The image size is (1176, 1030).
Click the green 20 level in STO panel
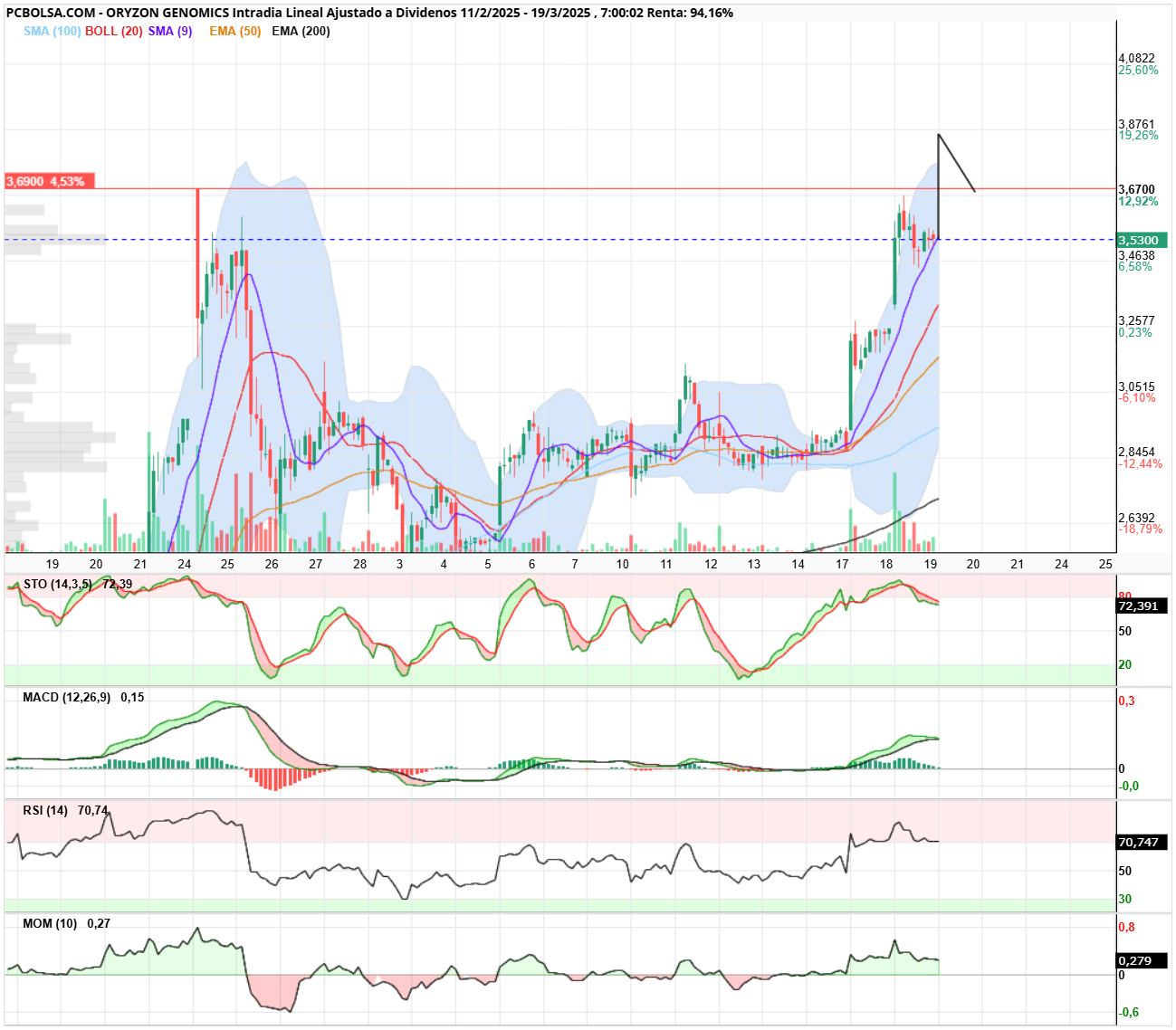click(1124, 664)
